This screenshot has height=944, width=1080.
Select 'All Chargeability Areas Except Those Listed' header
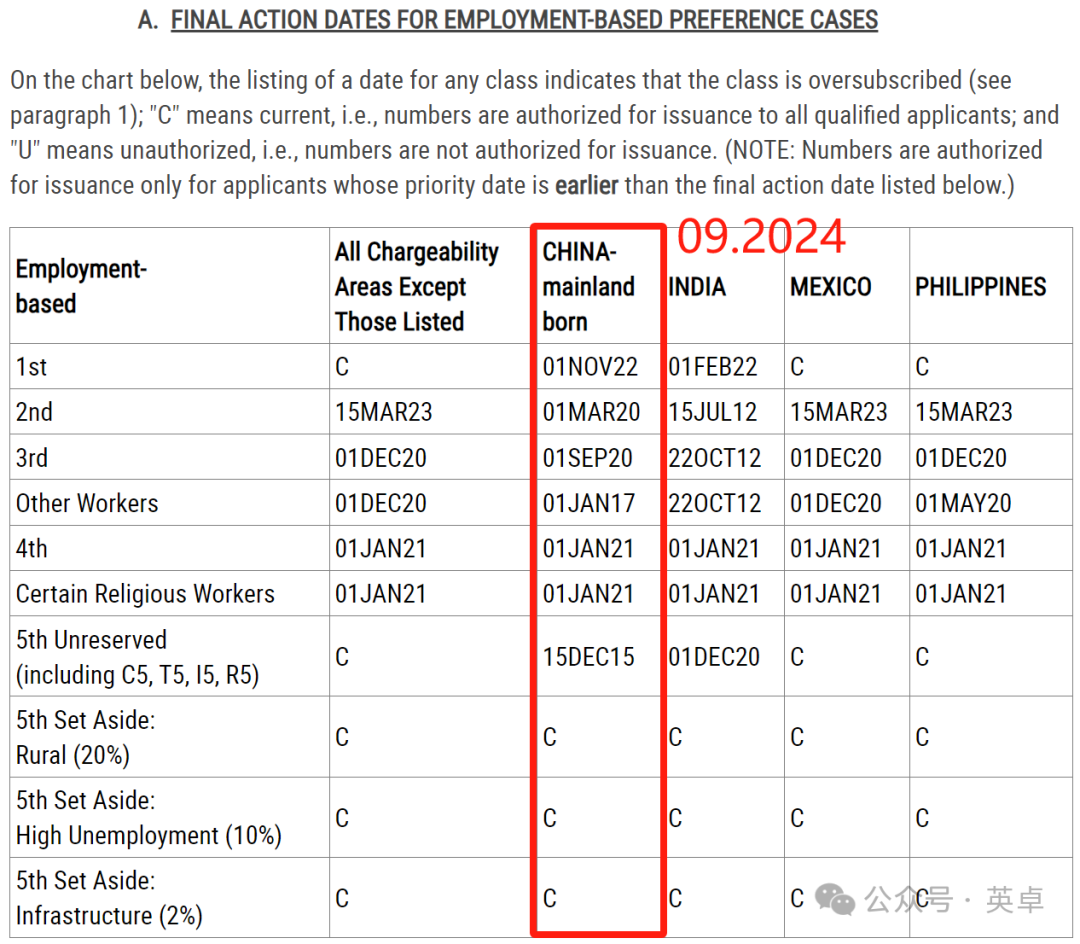[417, 286]
